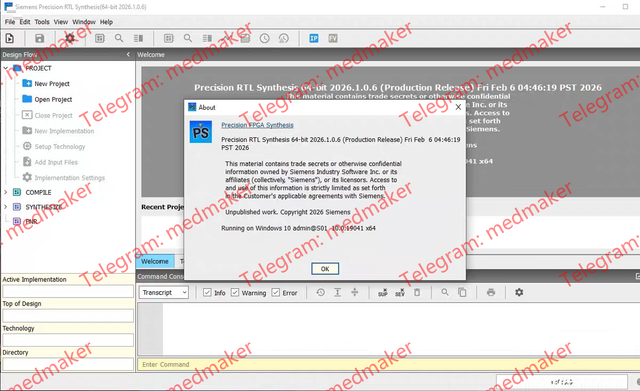
Task: Click the SEV severity icon
Action: pos(400,292)
